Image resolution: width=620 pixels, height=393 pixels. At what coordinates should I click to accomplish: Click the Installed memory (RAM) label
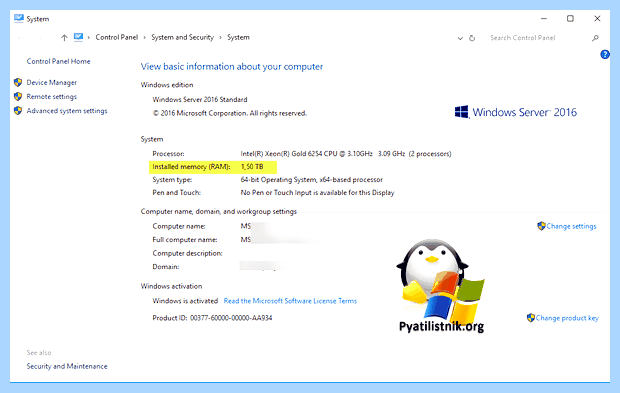(x=191, y=167)
